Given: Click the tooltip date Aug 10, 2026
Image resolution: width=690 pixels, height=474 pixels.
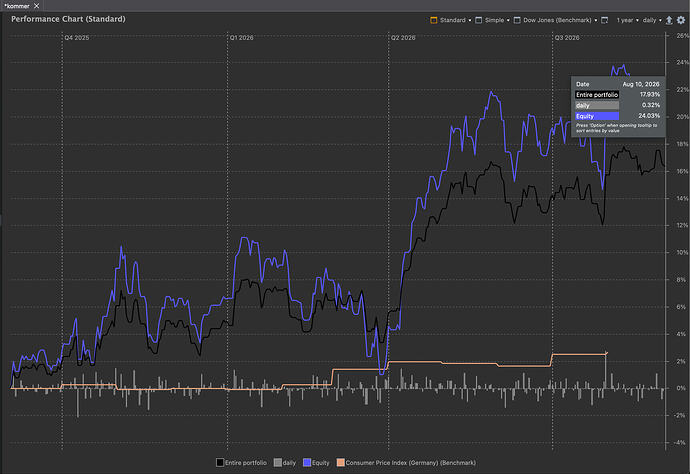Looking at the screenshot, I should click(641, 84).
